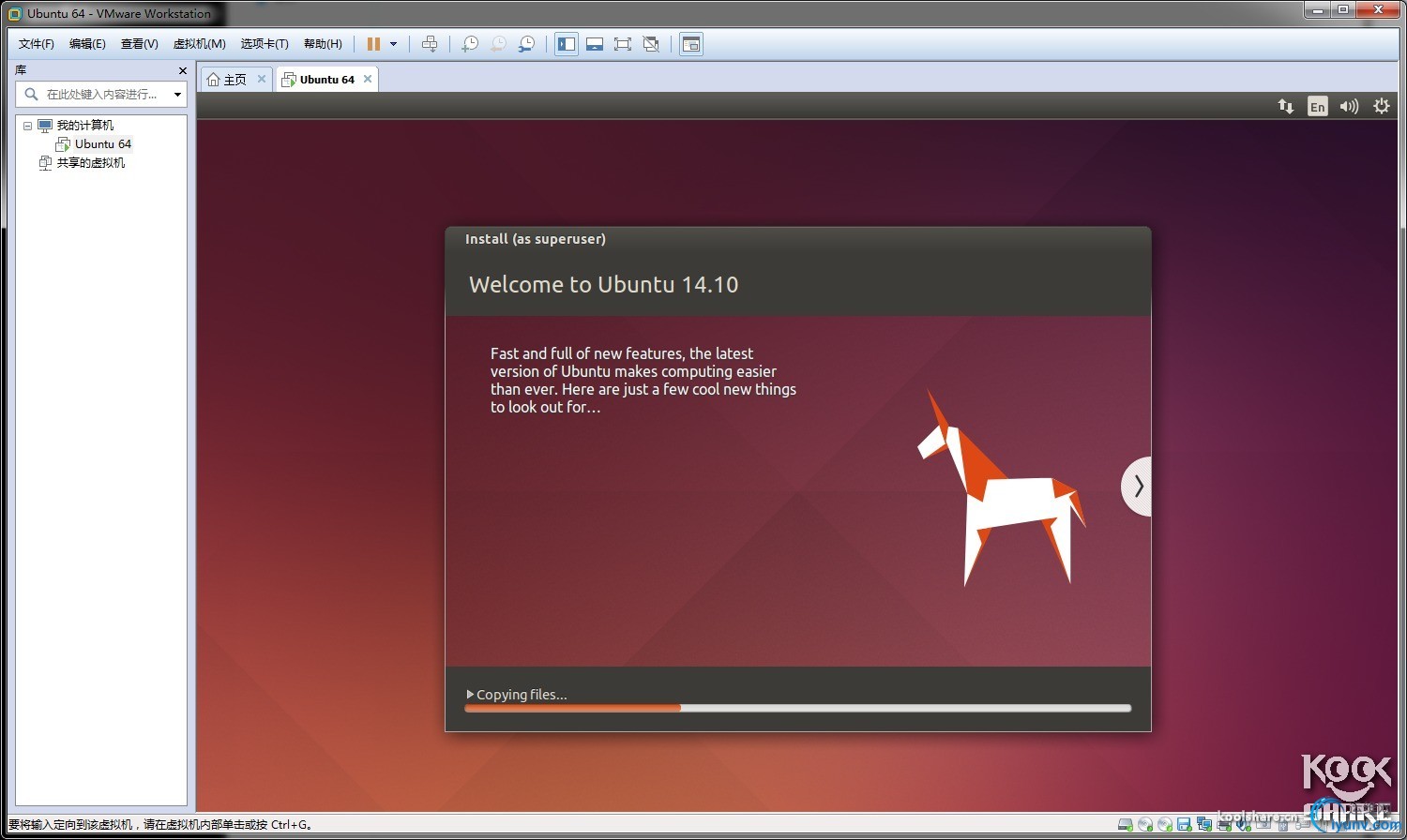Screen dimensions: 1407x840
Task: Click the floppy drive status icon
Action: (x=1184, y=825)
